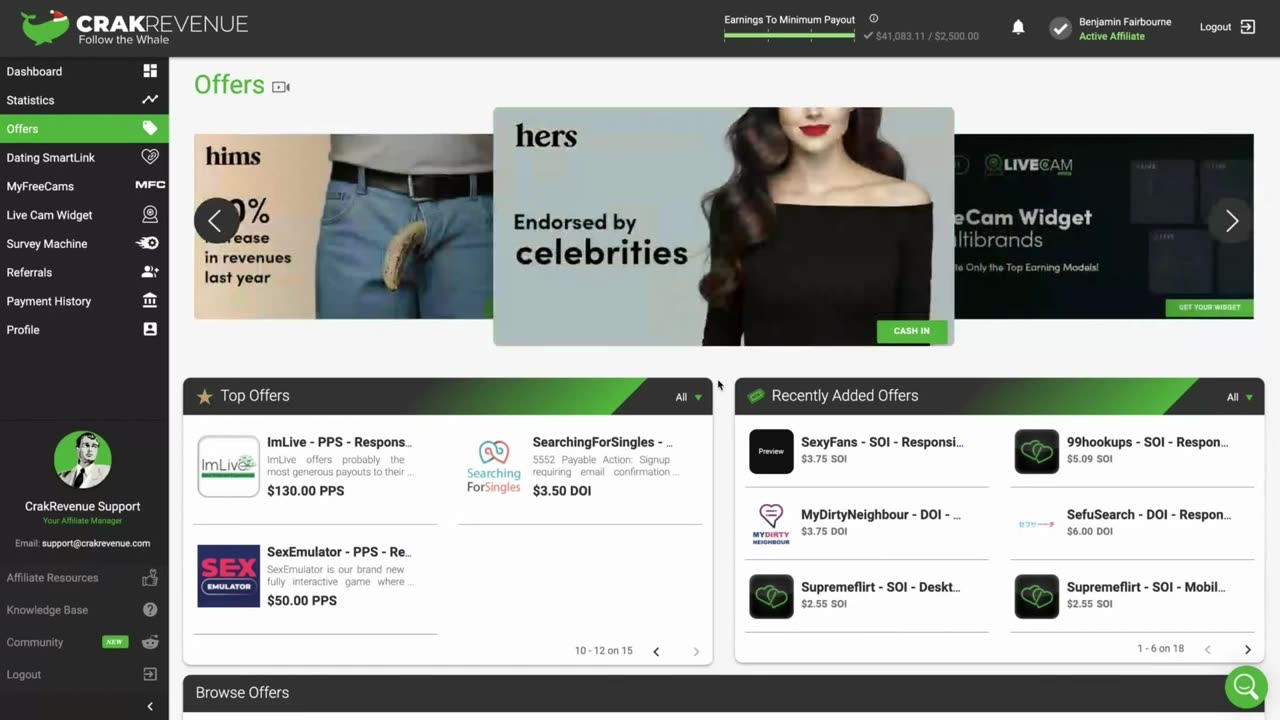Expand Recently Added Offers All dropdown
This screenshot has height=720, width=1280.
pyautogui.click(x=1240, y=397)
